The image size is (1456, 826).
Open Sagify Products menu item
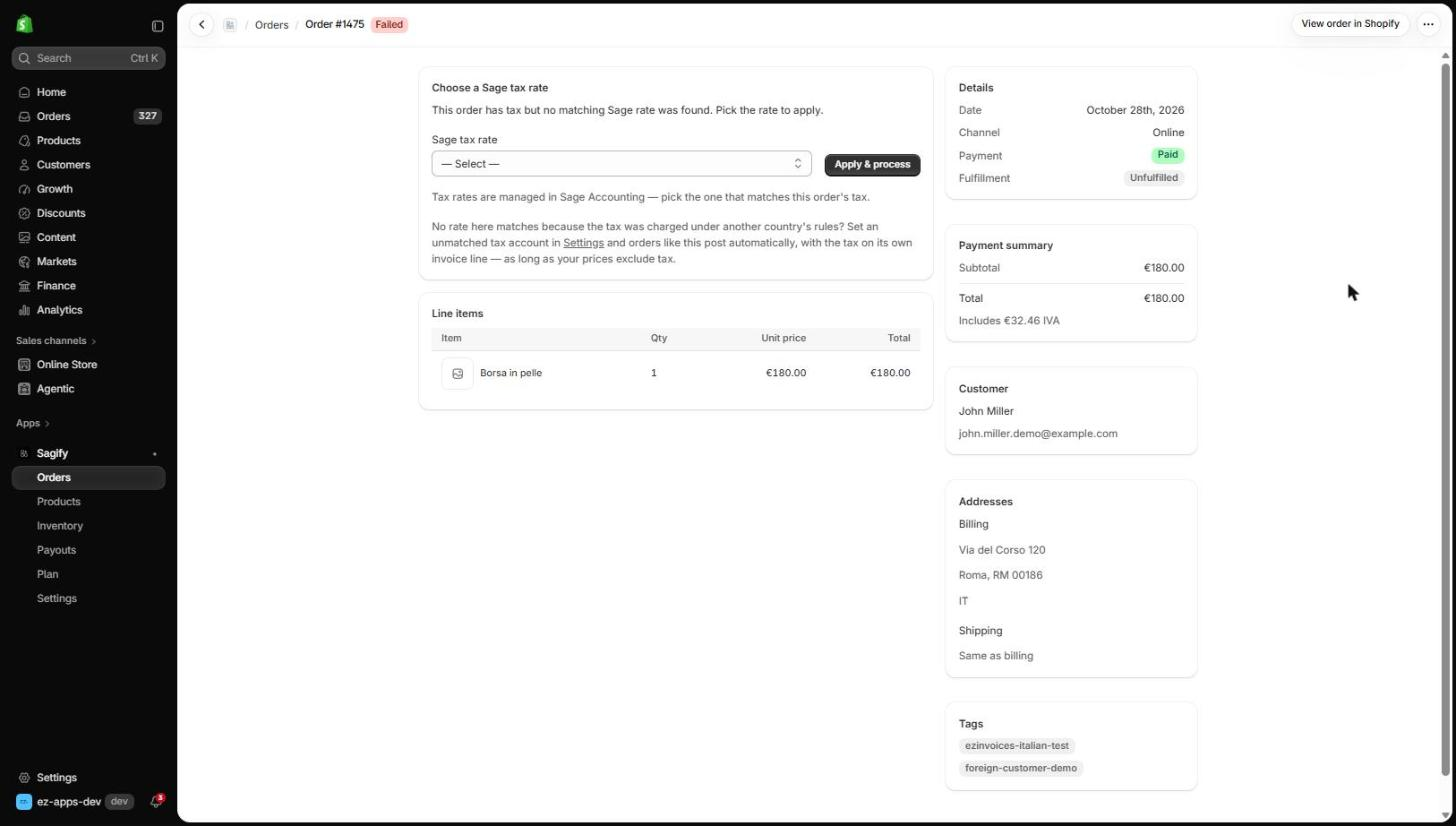(x=58, y=502)
